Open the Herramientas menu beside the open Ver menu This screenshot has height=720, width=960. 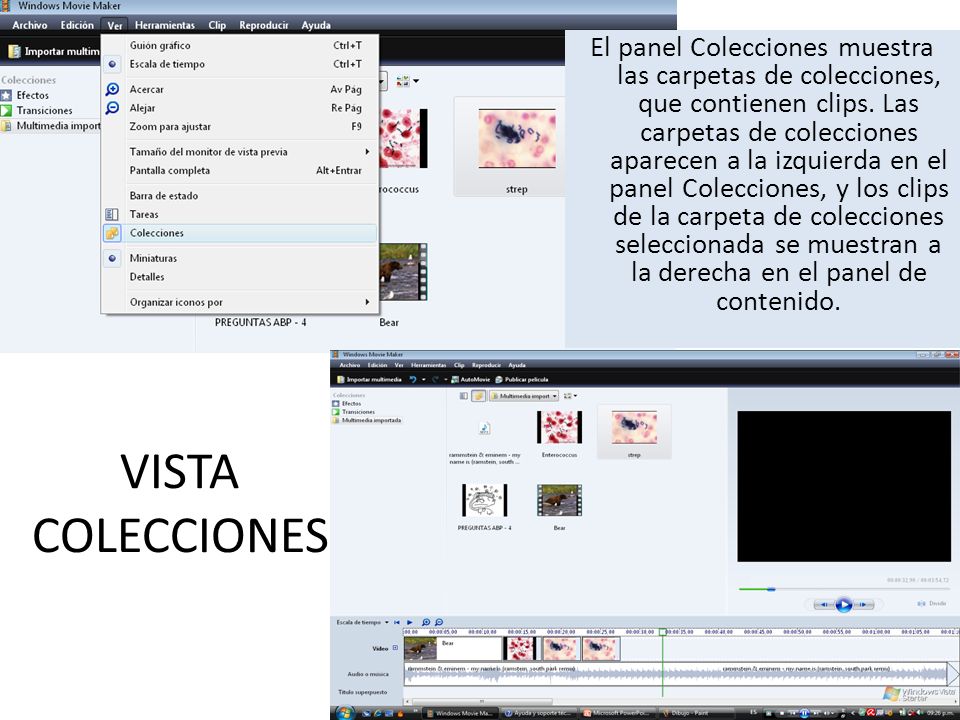tap(165, 25)
